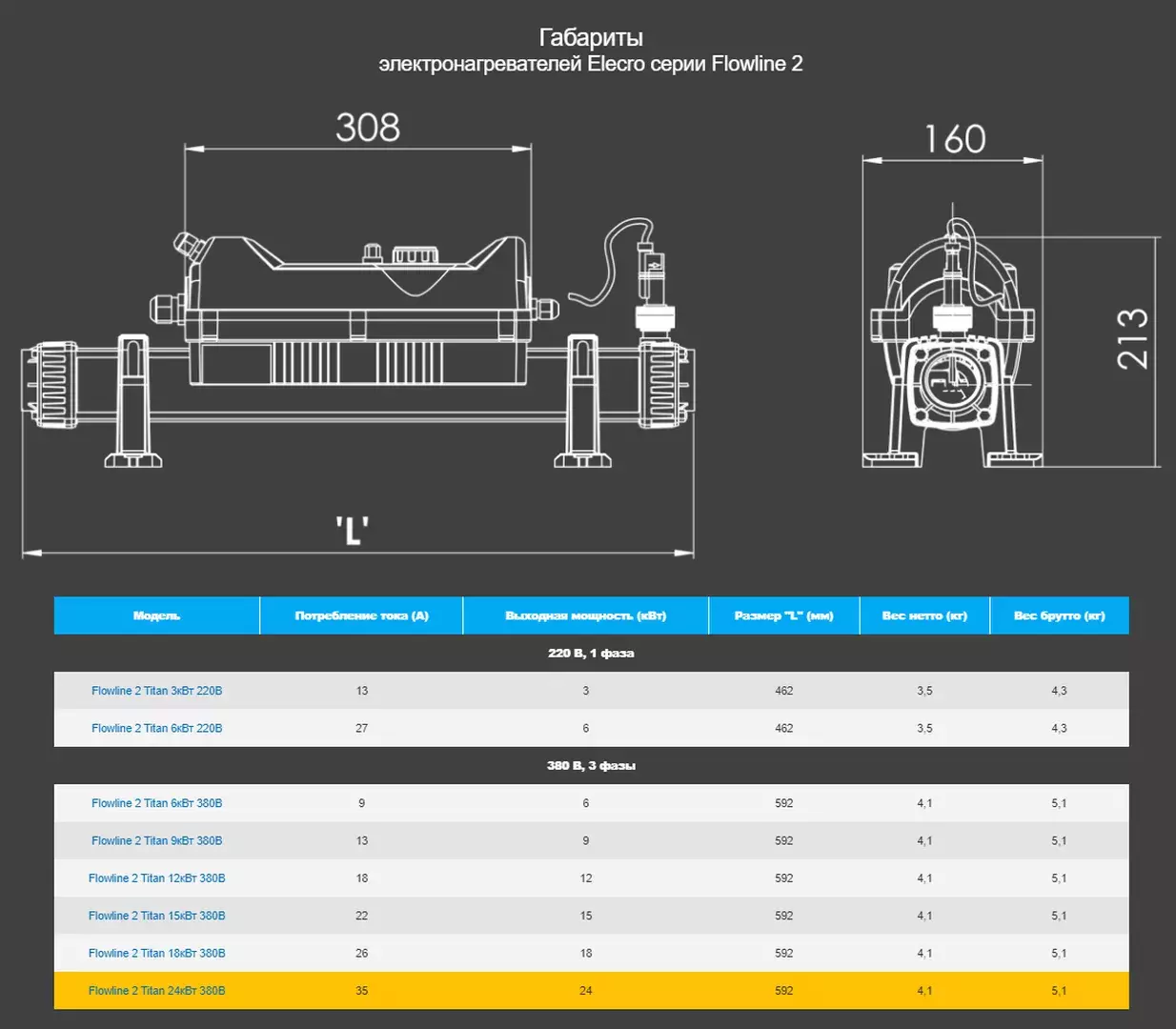Click power value 18 in 18кВт 380В row
This screenshot has width=1176, height=1029.
point(585,953)
